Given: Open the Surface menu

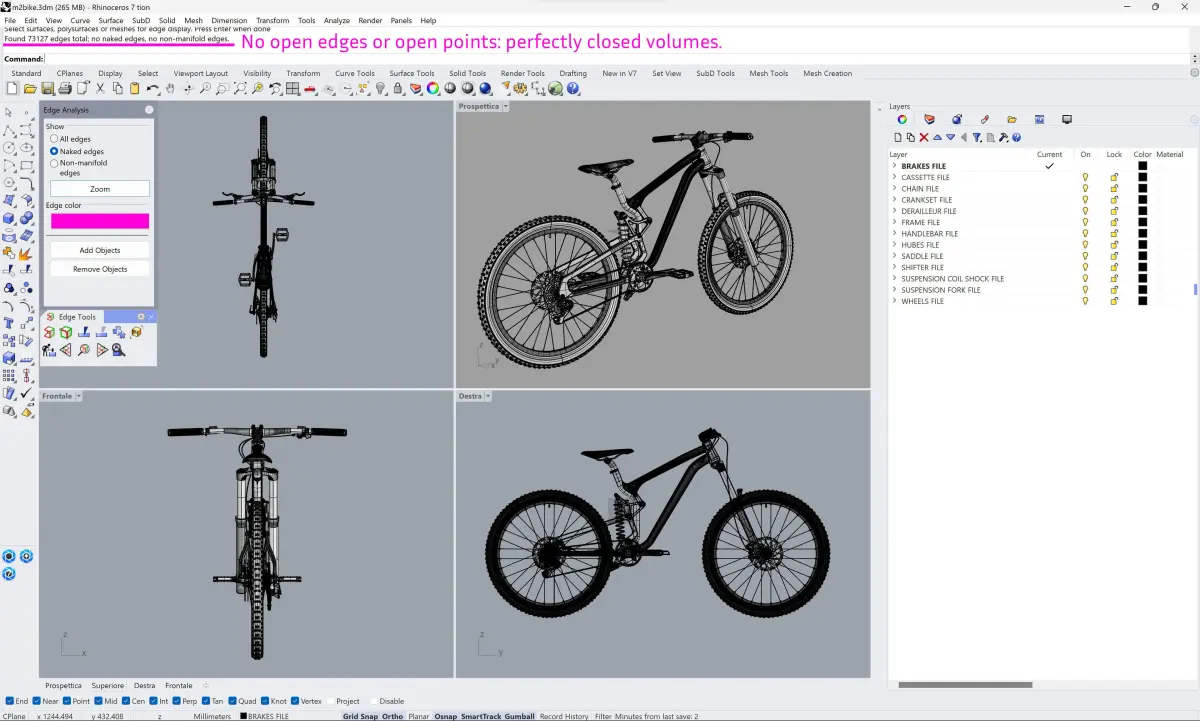Looking at the screenshot, I should pyautogui.click(x=111, y=20).
